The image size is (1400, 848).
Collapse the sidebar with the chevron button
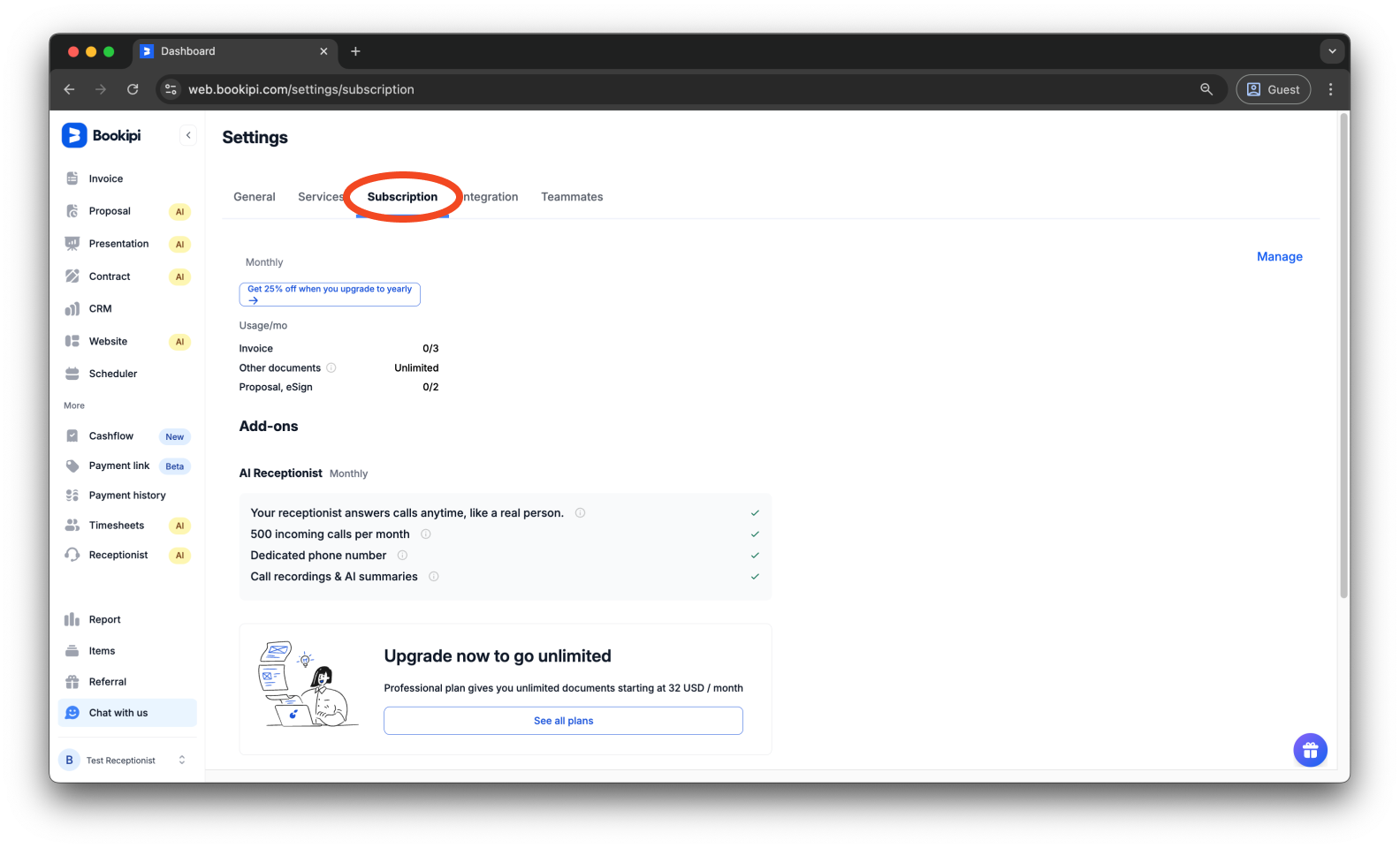(188, 135)
